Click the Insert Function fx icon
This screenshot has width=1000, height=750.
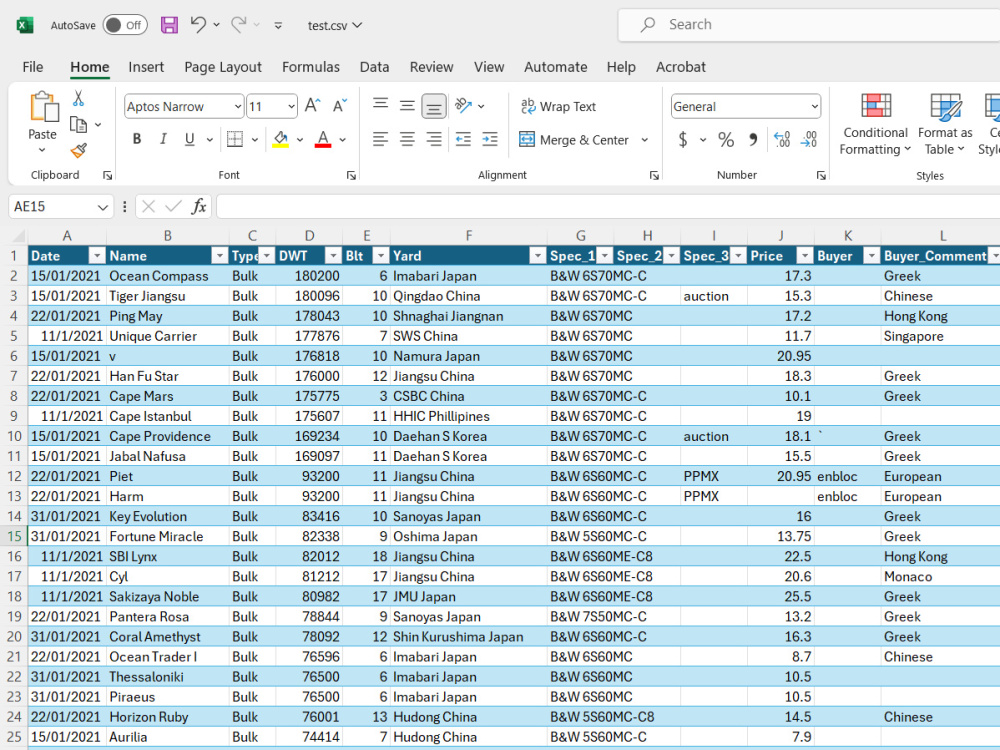click(x=199, y=206)
